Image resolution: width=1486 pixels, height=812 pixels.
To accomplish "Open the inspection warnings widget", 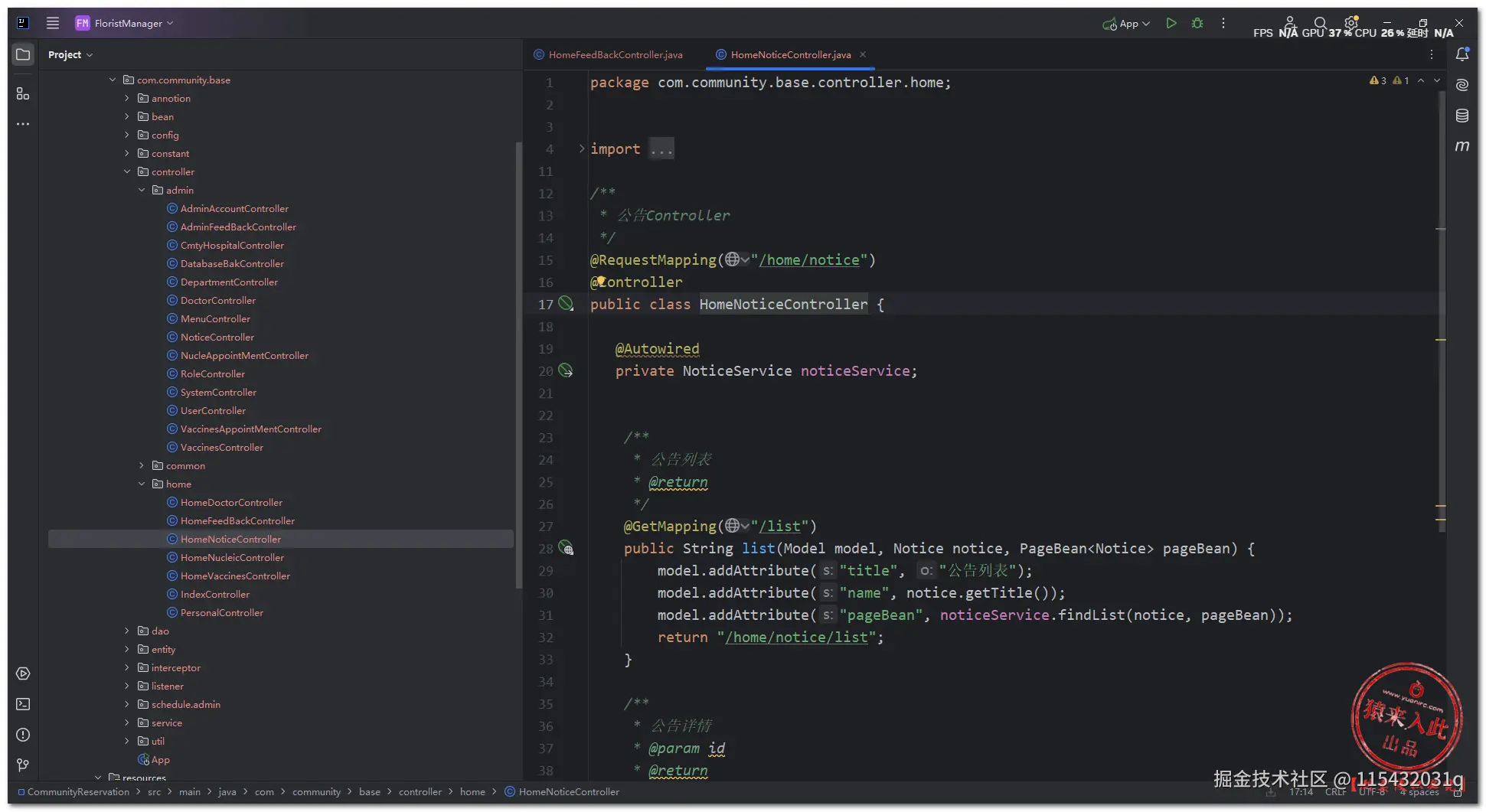I will 1389,80.
